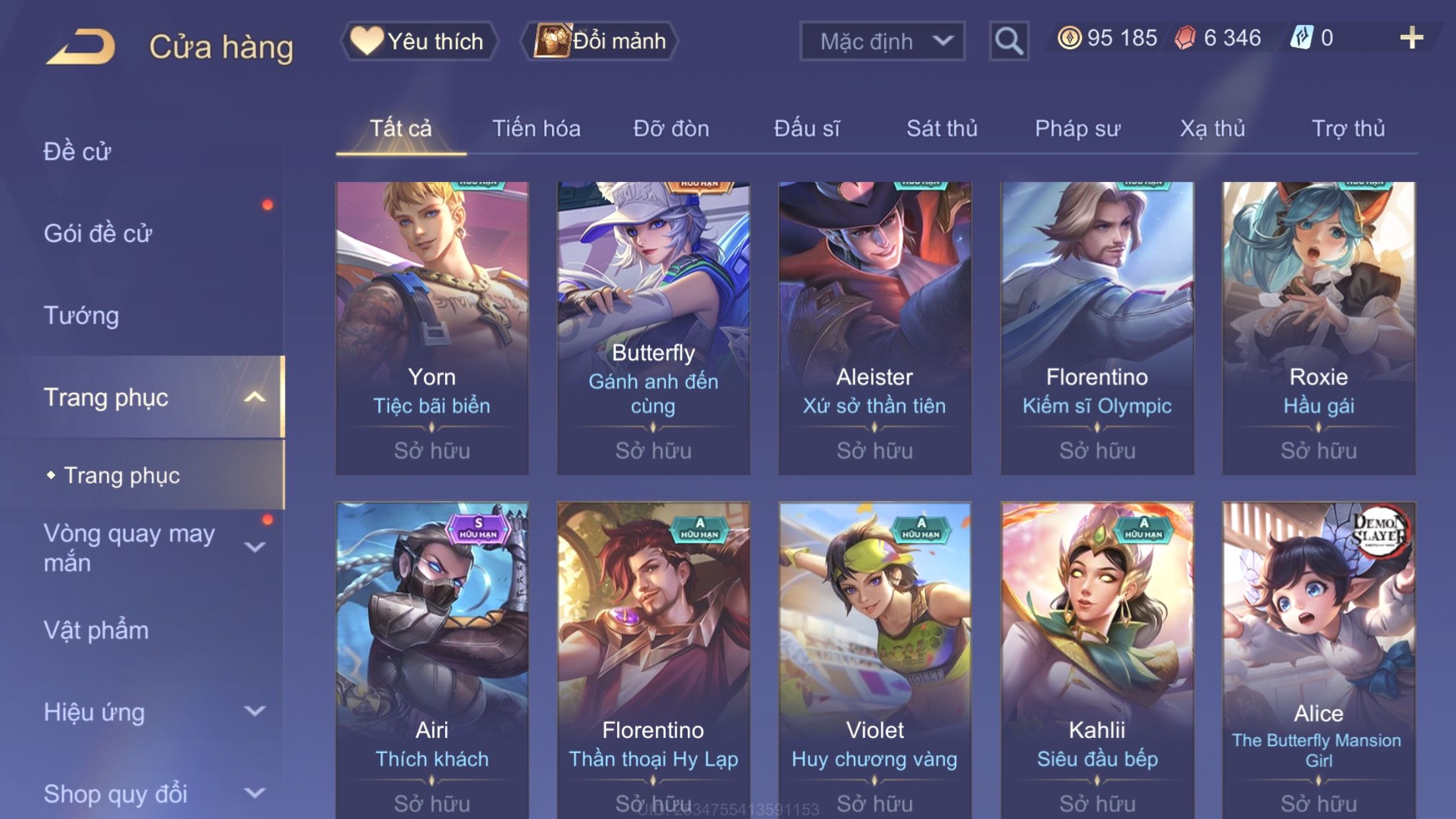Viewport: 1456px width, 819px height.
Task: Tap the red gem currency icon
Action: point(1186,38)
